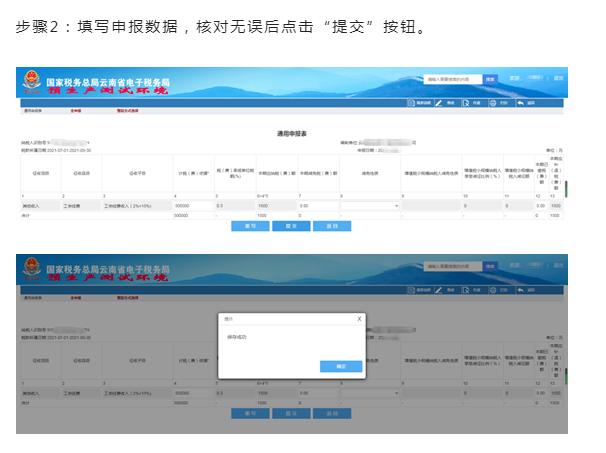Click the 其他收入 cell in upper screenshot row

tap(40, 206)
